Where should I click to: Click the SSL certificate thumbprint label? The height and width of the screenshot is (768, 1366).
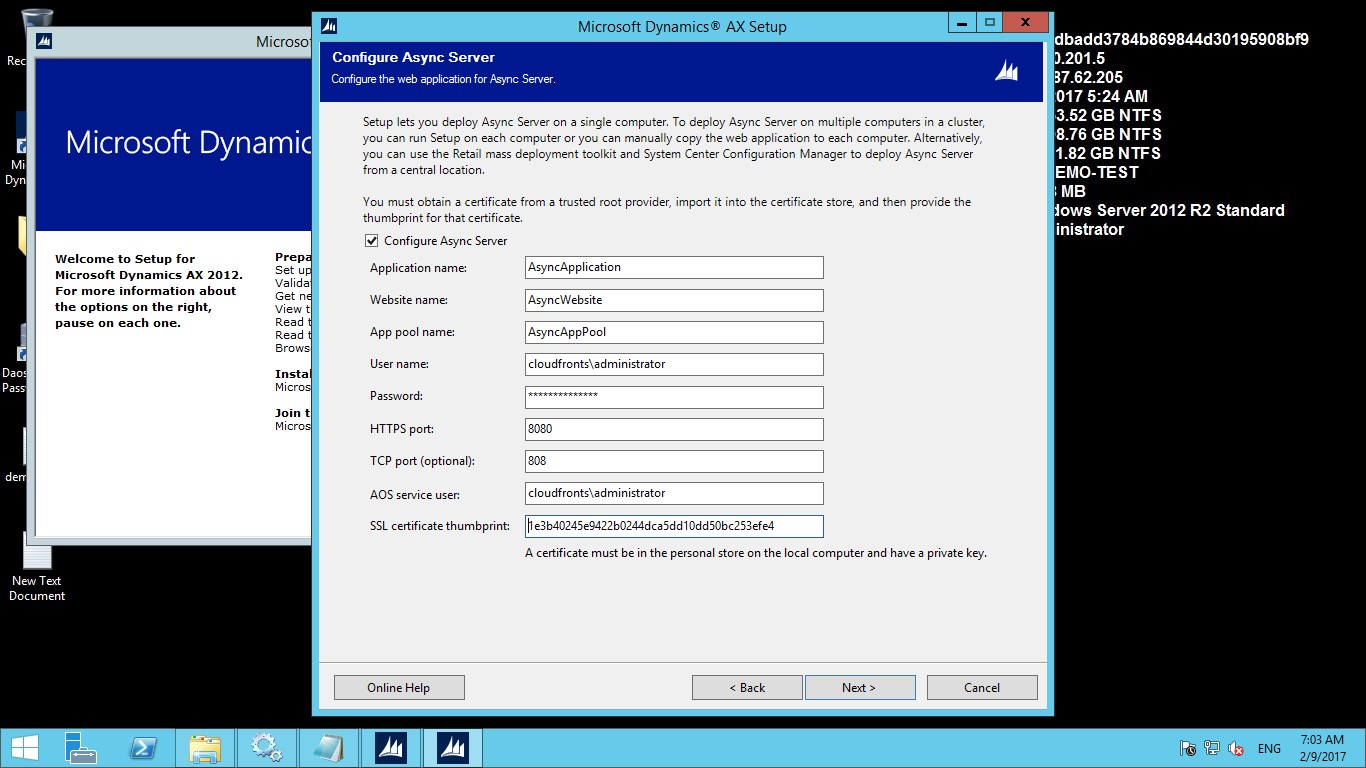pyautogui.click(x=440, y=526)
